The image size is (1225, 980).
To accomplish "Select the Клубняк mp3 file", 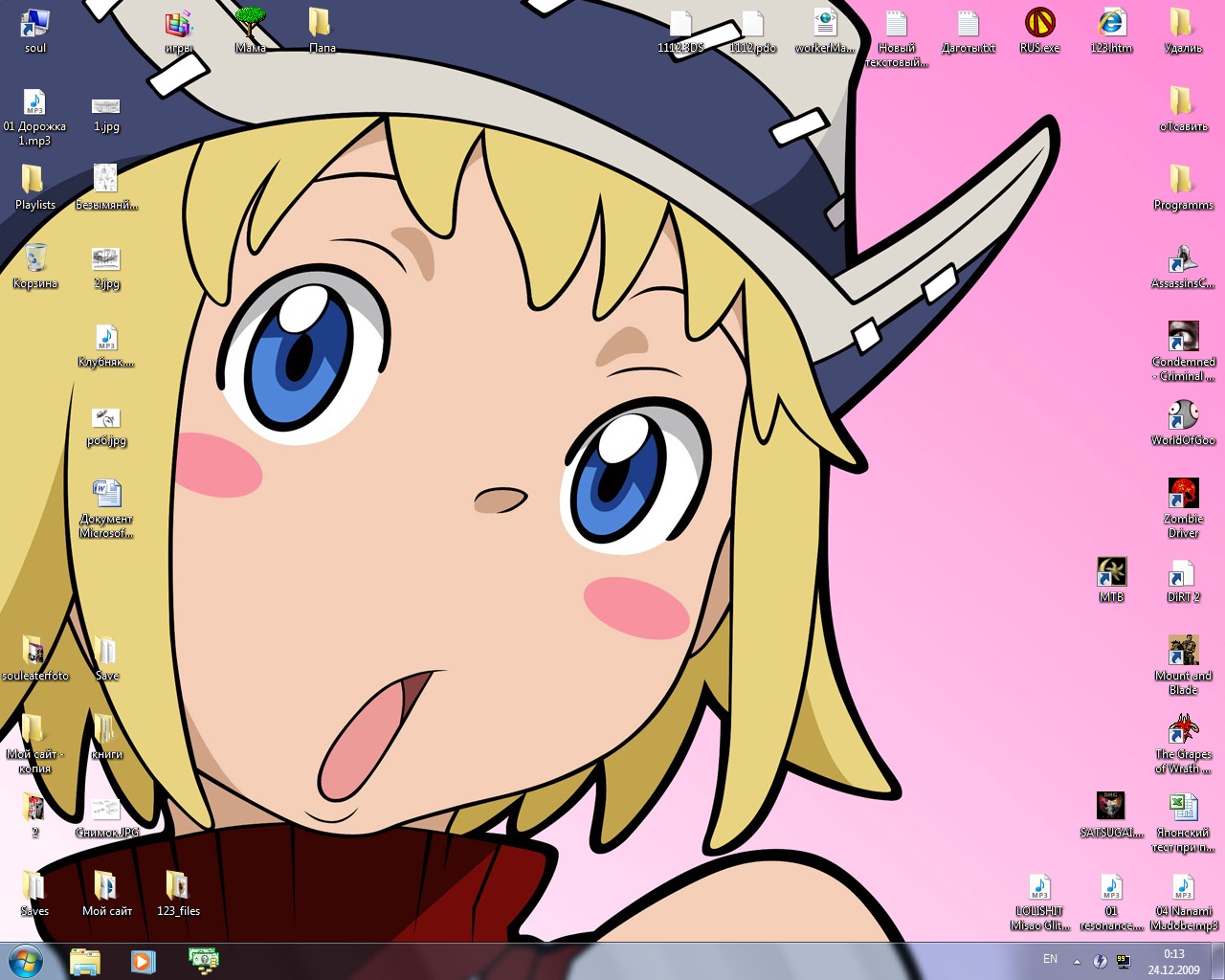I will [x=106, y=344].
